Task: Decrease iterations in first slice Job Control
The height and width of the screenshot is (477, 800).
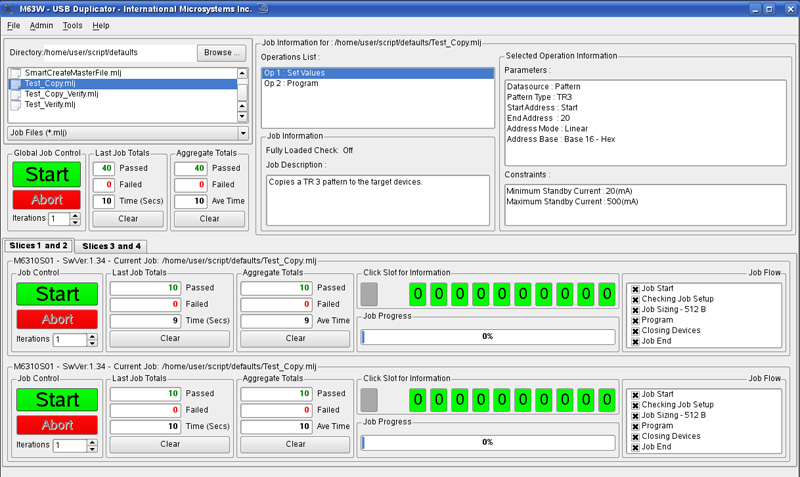Action: click(x=92, y=343)
